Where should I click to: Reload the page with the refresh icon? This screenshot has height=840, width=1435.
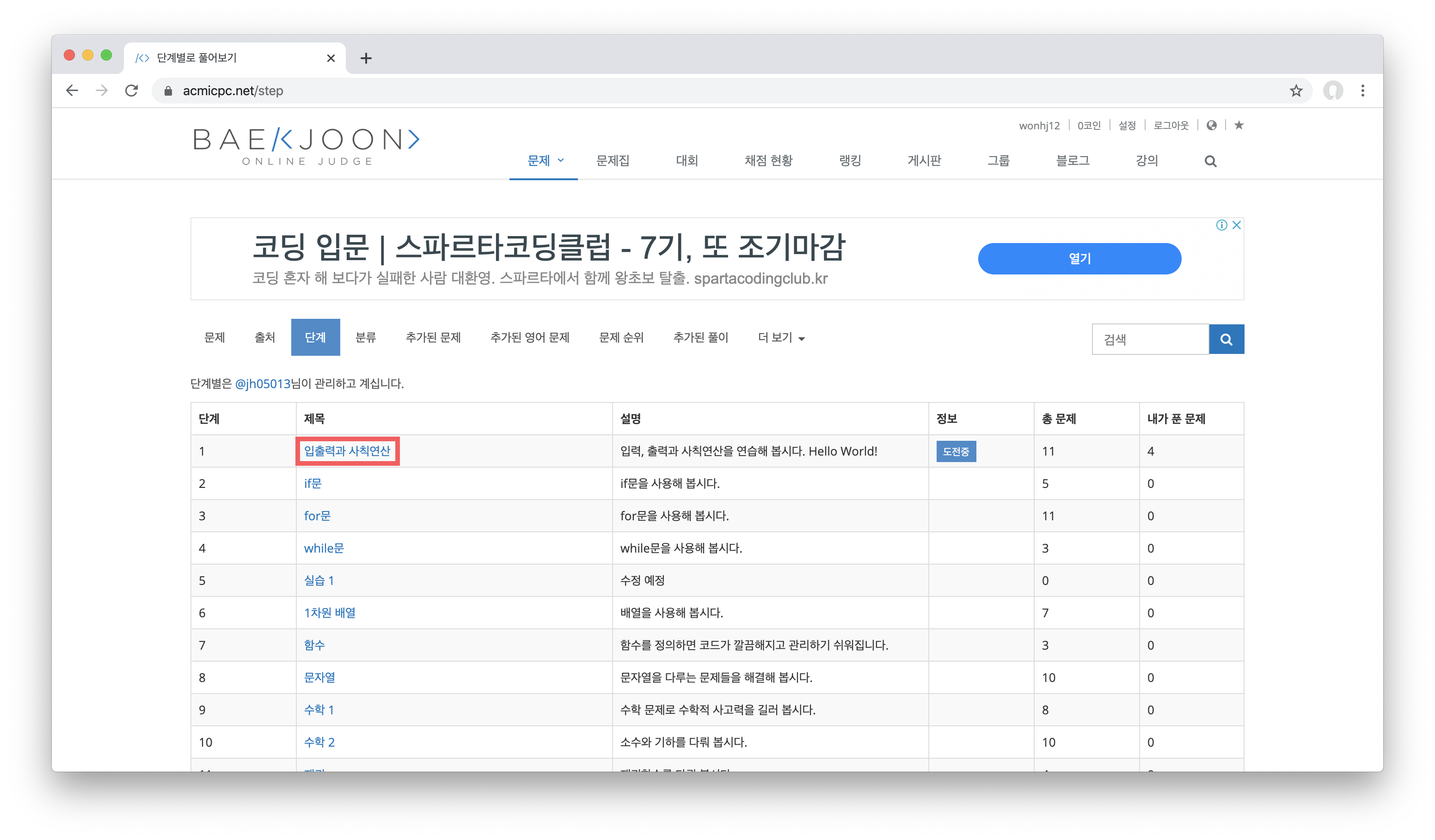click(132, 91)
